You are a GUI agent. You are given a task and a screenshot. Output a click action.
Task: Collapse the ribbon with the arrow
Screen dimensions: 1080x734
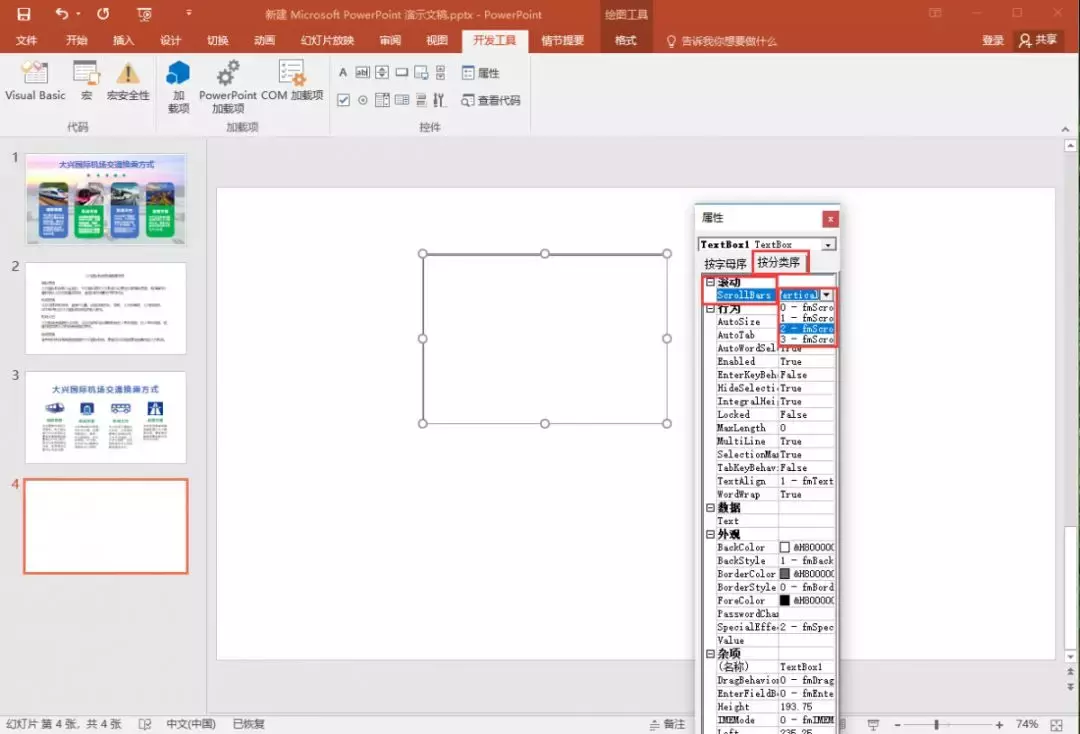click(x=1065, y=129)
